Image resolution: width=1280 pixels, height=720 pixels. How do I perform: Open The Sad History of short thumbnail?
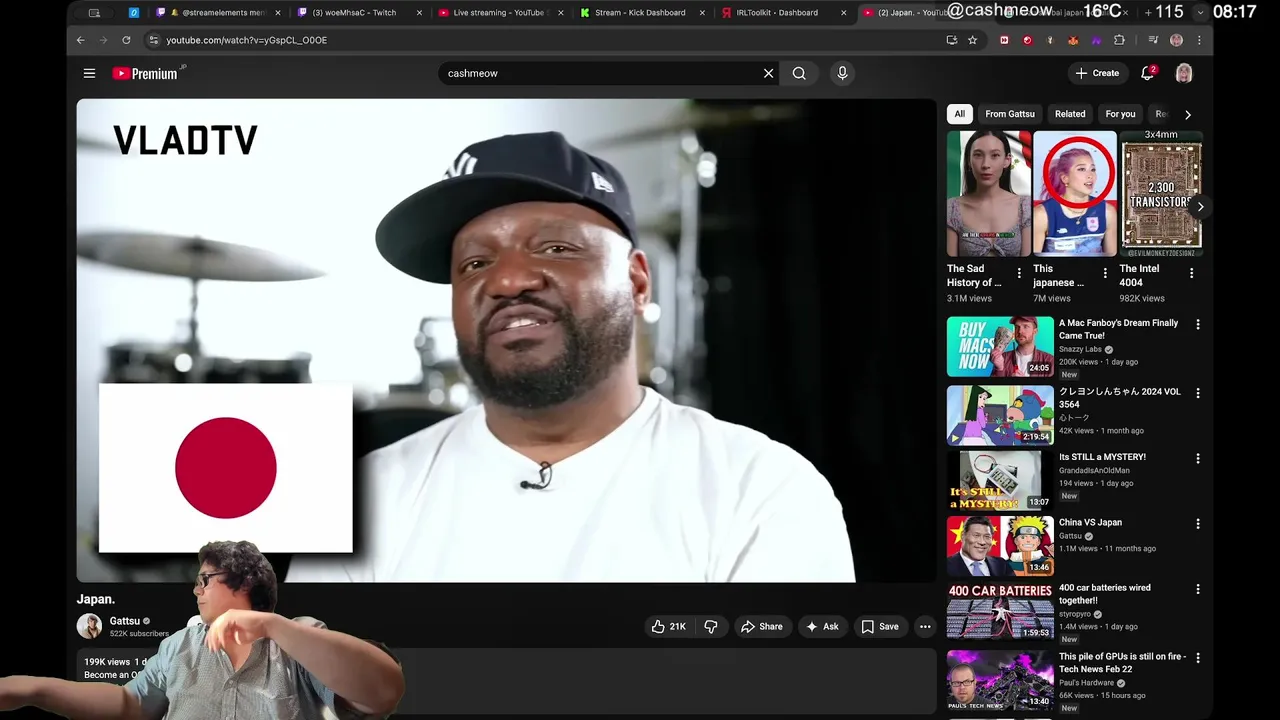tap(988, 194)
